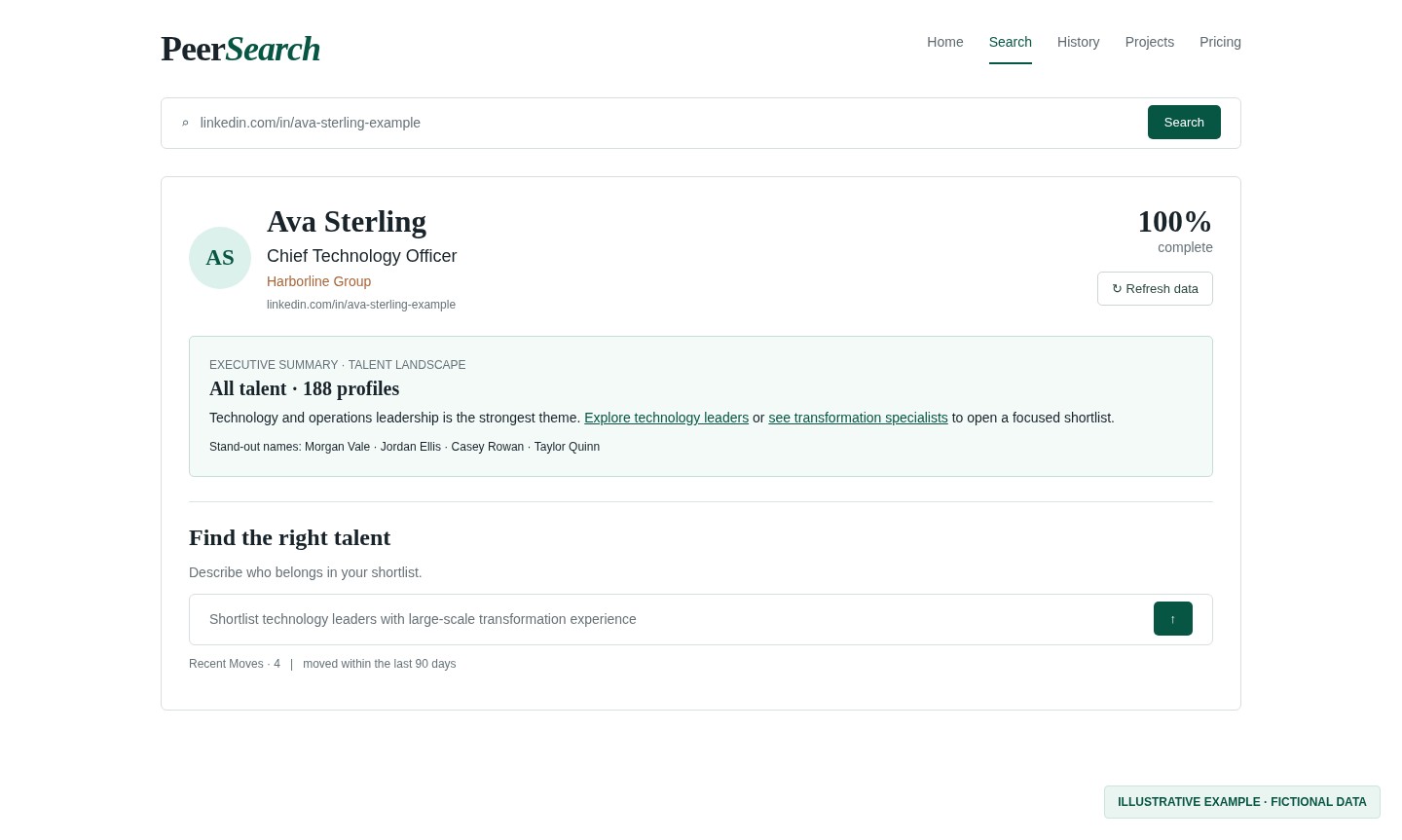Click the Refresh data button
This screenshot has height=840, width=1402.
1155,289
